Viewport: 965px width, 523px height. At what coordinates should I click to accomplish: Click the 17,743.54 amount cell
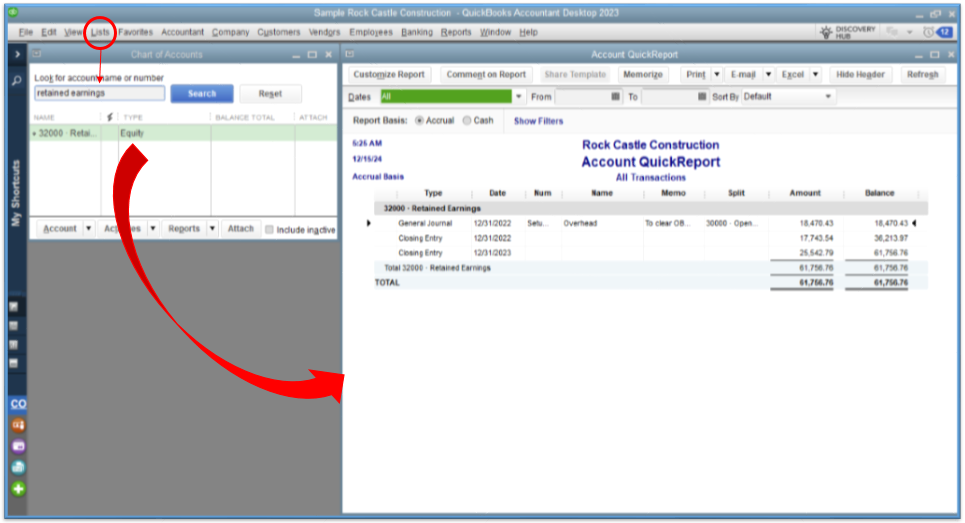pos(816,238)
